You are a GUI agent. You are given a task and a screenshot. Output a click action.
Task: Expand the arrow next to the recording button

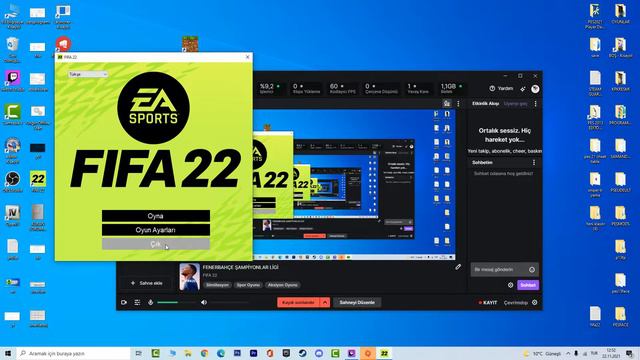pyautogui.click(x=325, y=302)
